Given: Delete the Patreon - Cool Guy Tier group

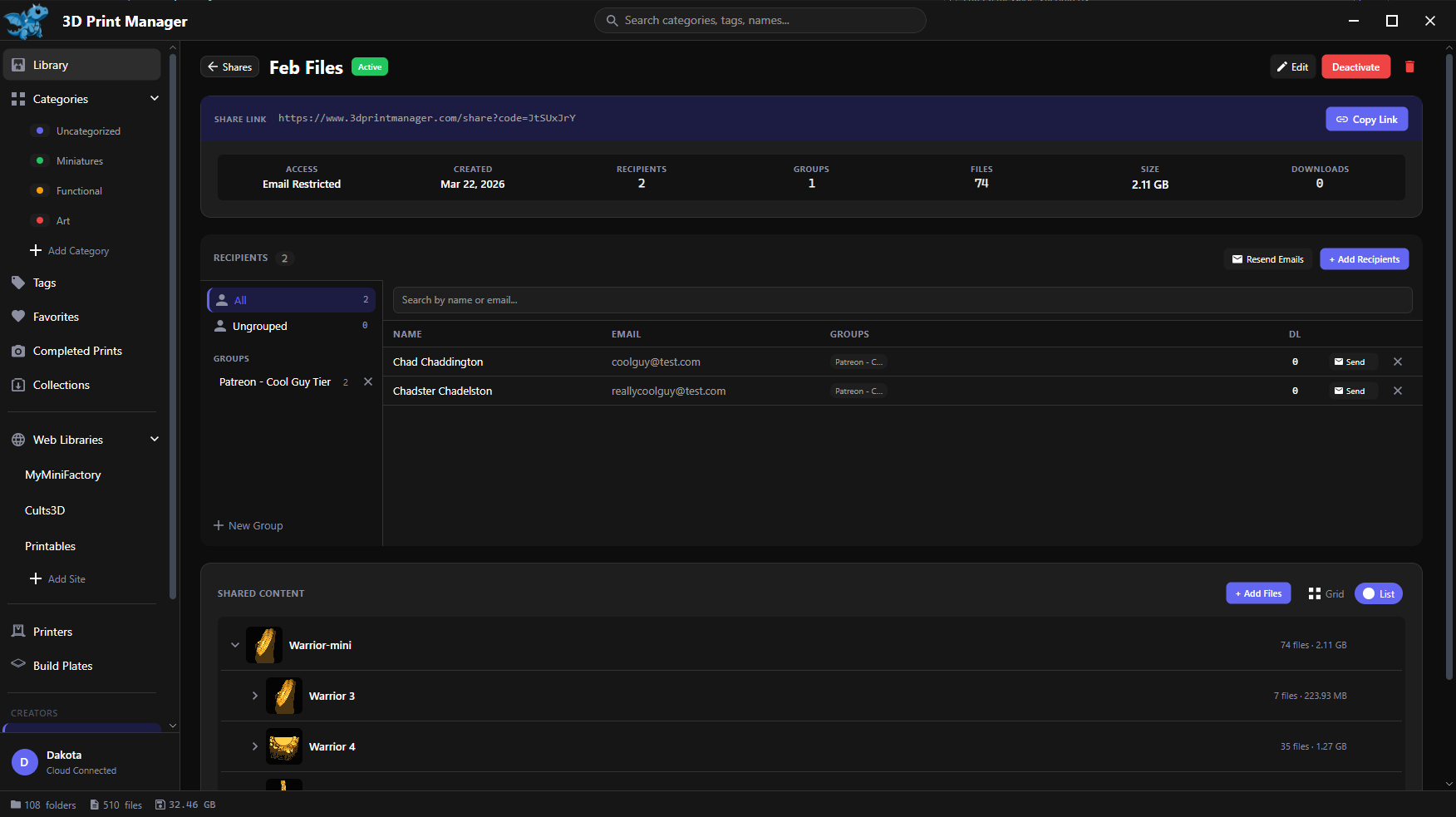Looking at the screenshot, I should coord(368,382).
